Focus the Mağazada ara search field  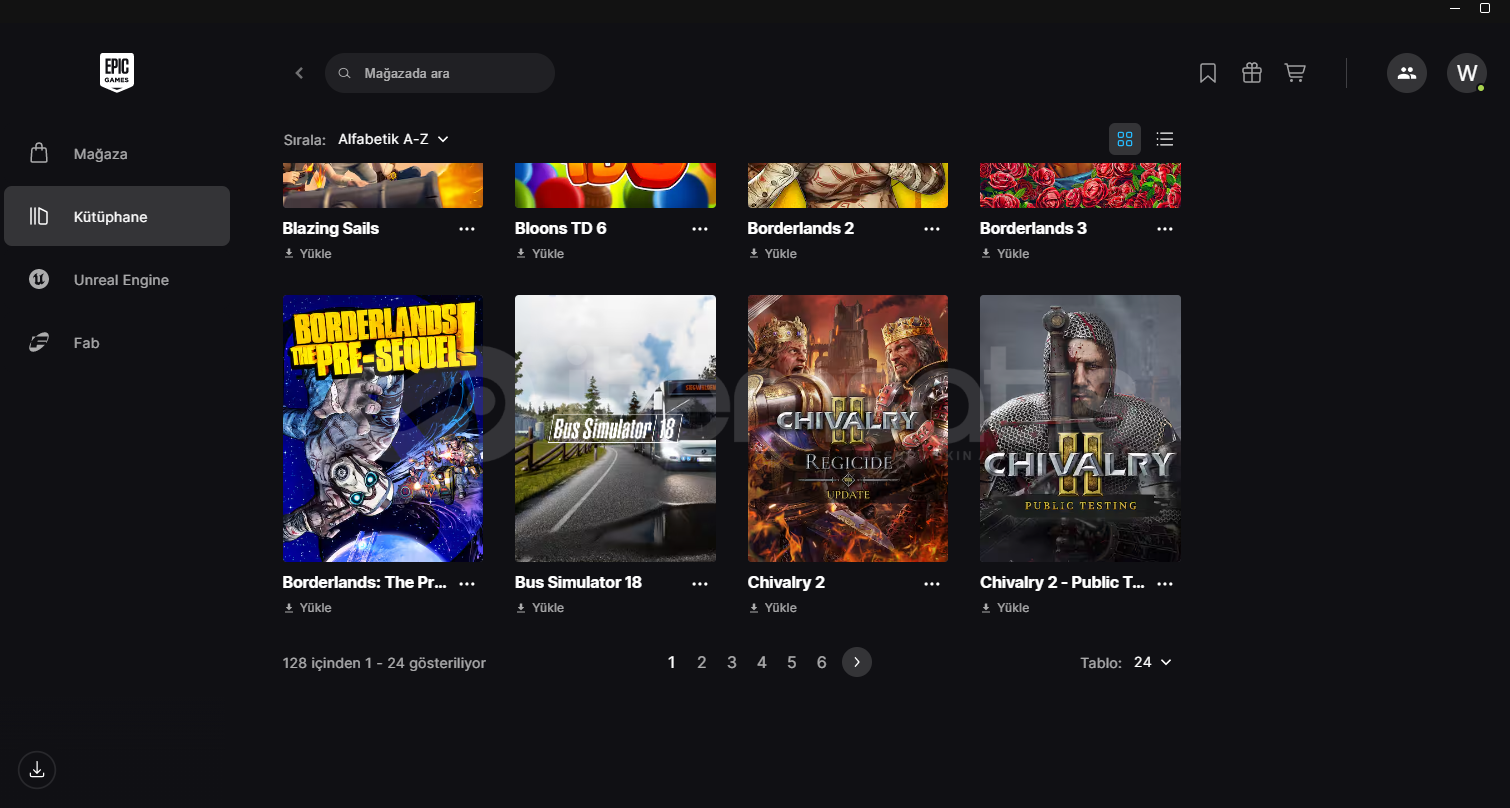440,73
